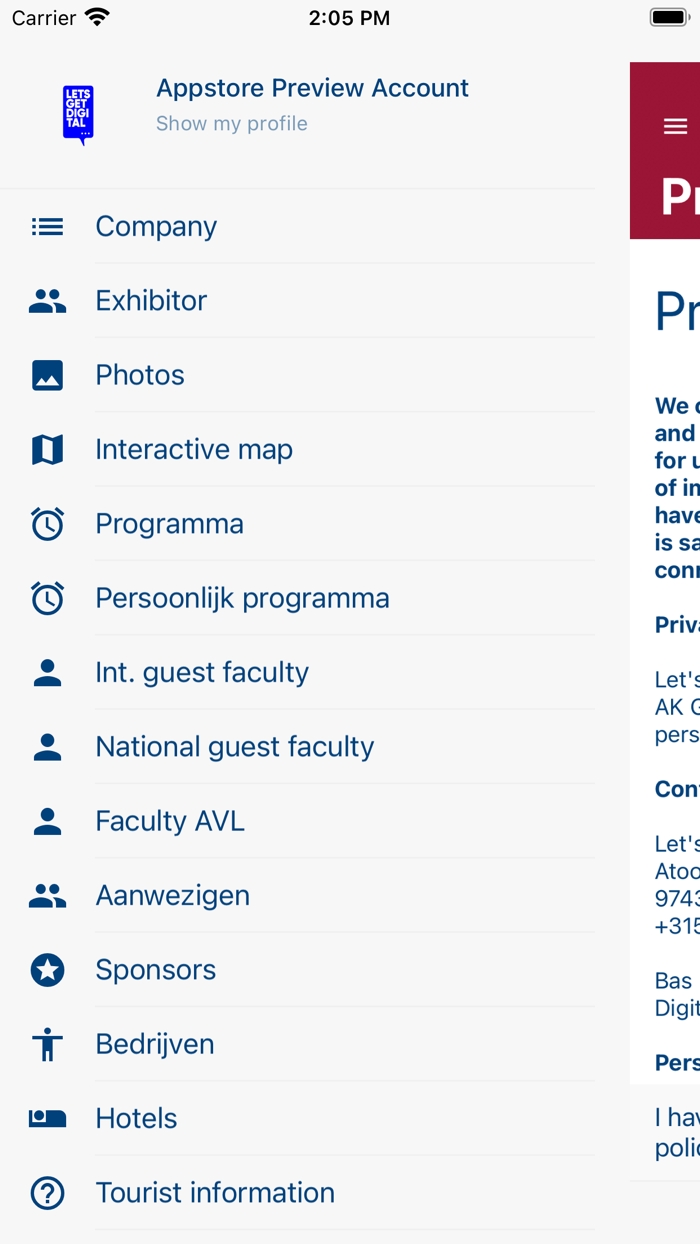Select the Persoonlijk programma alarm icon
The image size is (700, 1244).
47,597
